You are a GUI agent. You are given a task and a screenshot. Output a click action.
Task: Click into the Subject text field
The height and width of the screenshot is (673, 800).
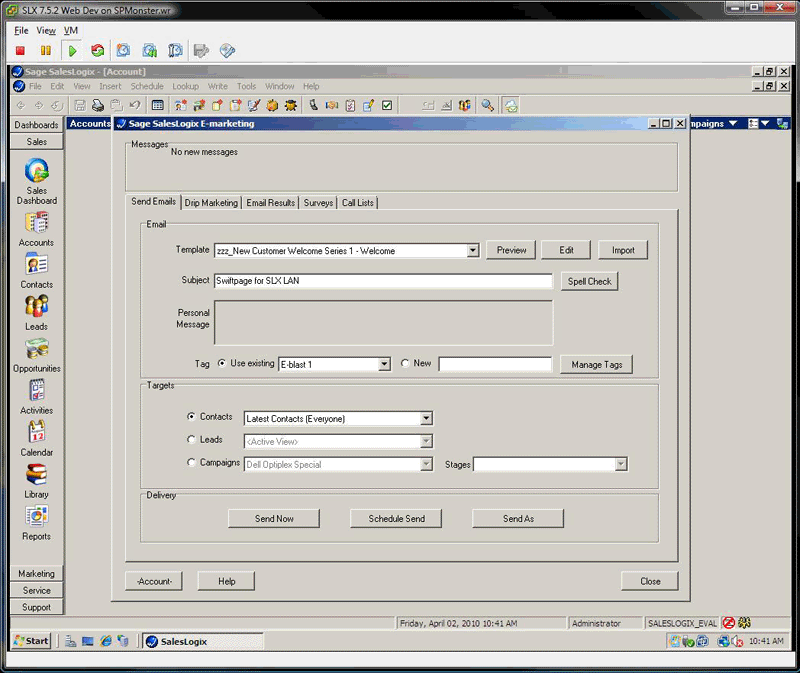(x=383, y=281)
